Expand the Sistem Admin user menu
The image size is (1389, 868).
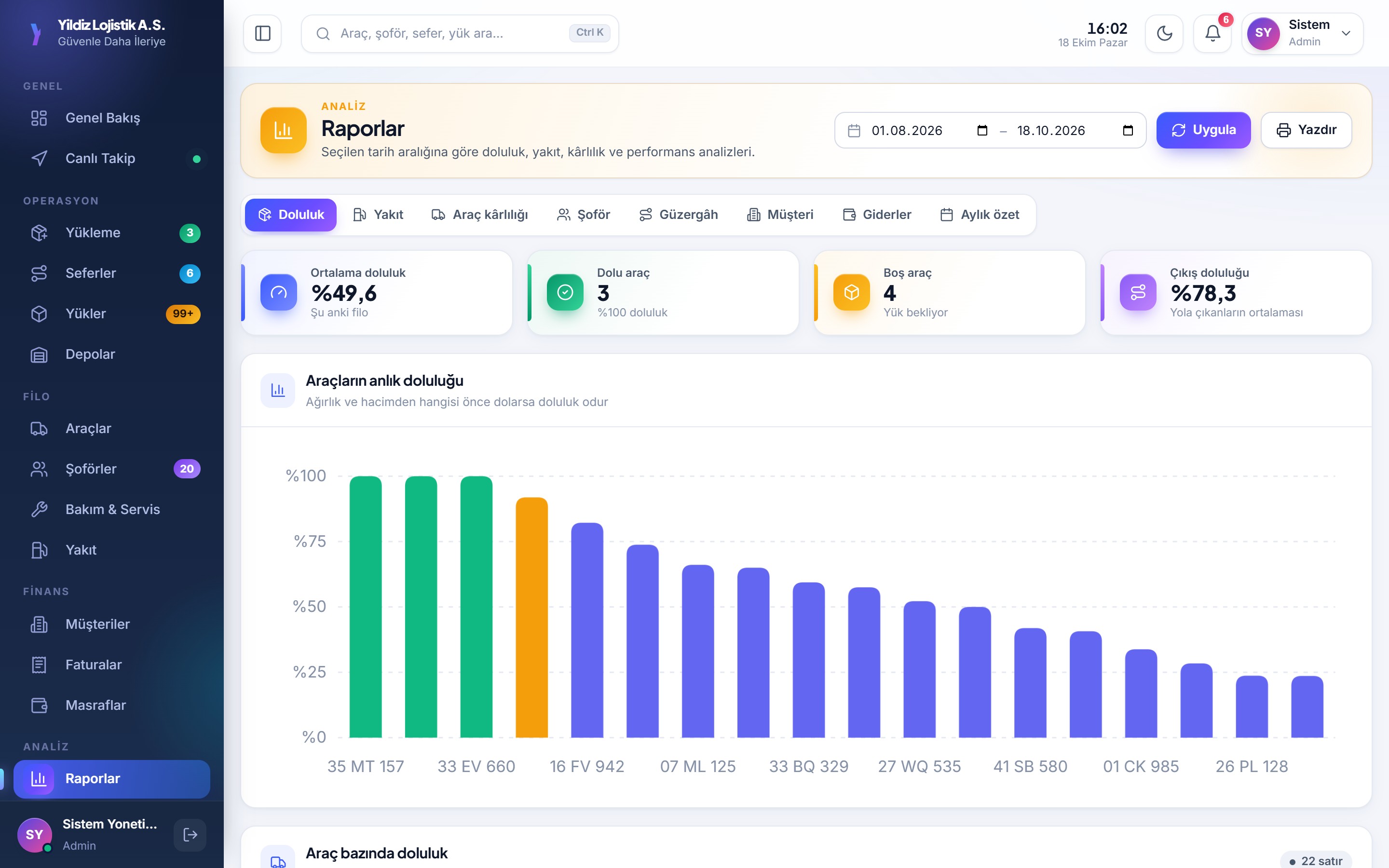(x=1302, y=33)
